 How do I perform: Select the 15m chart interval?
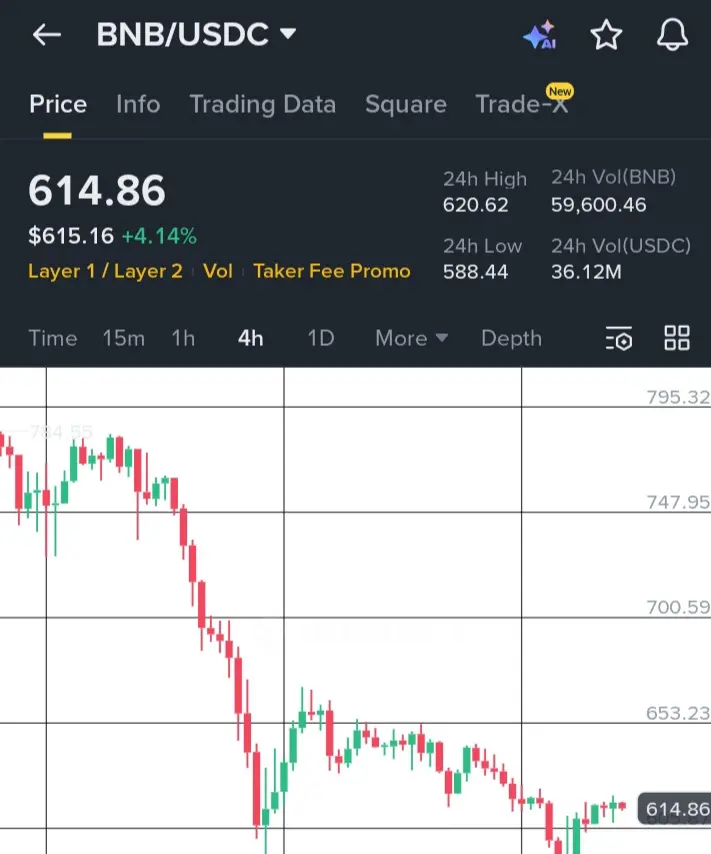tap(123, 339)
